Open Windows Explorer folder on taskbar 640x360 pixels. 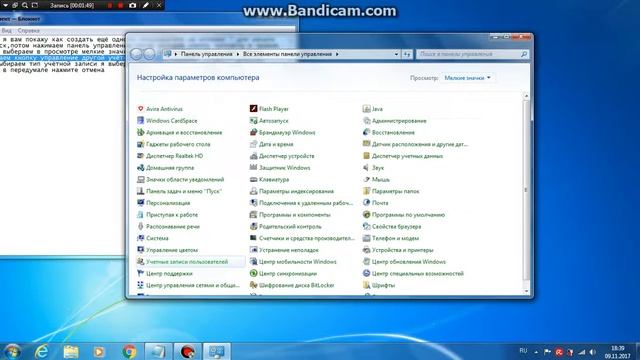coord(71,351)
